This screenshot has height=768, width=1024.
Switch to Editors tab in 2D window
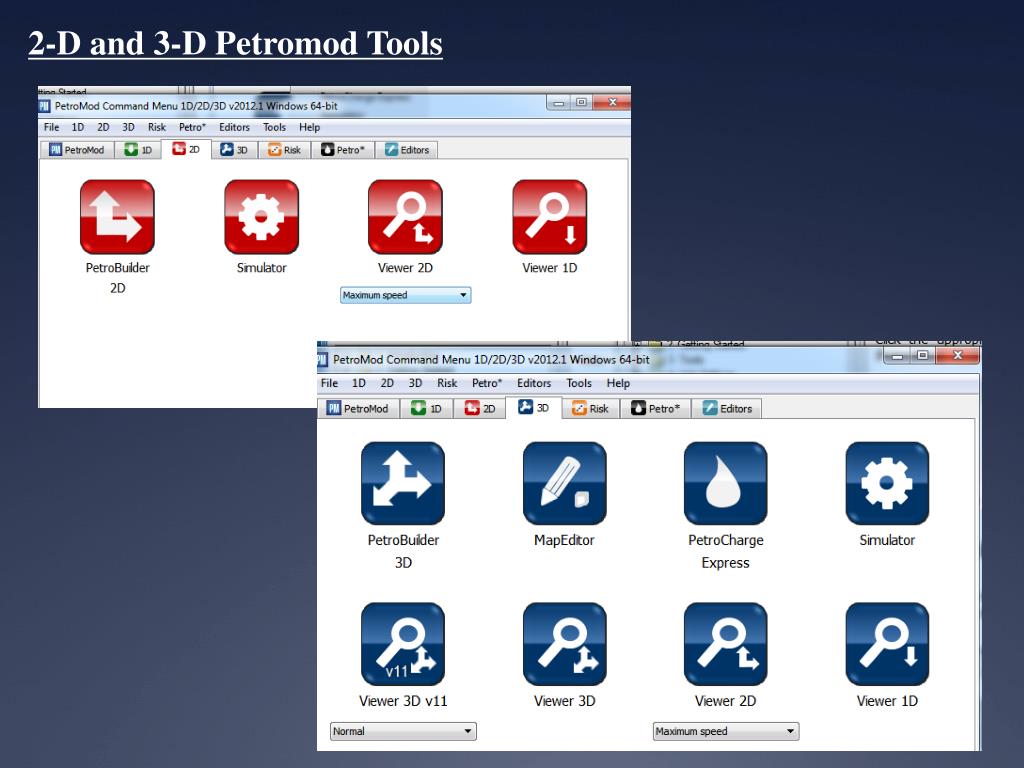point(407,150)
